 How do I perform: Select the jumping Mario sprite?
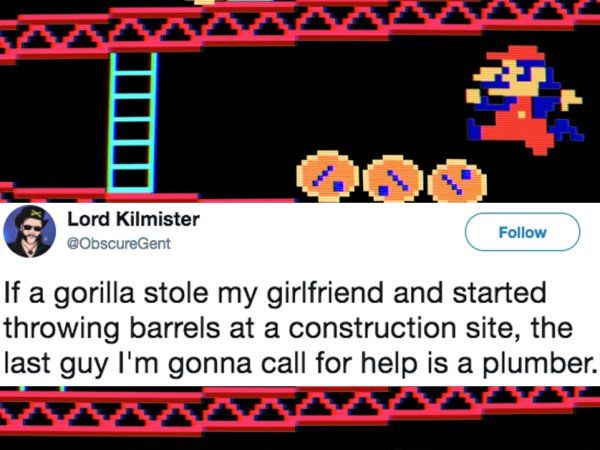point(524,100)
